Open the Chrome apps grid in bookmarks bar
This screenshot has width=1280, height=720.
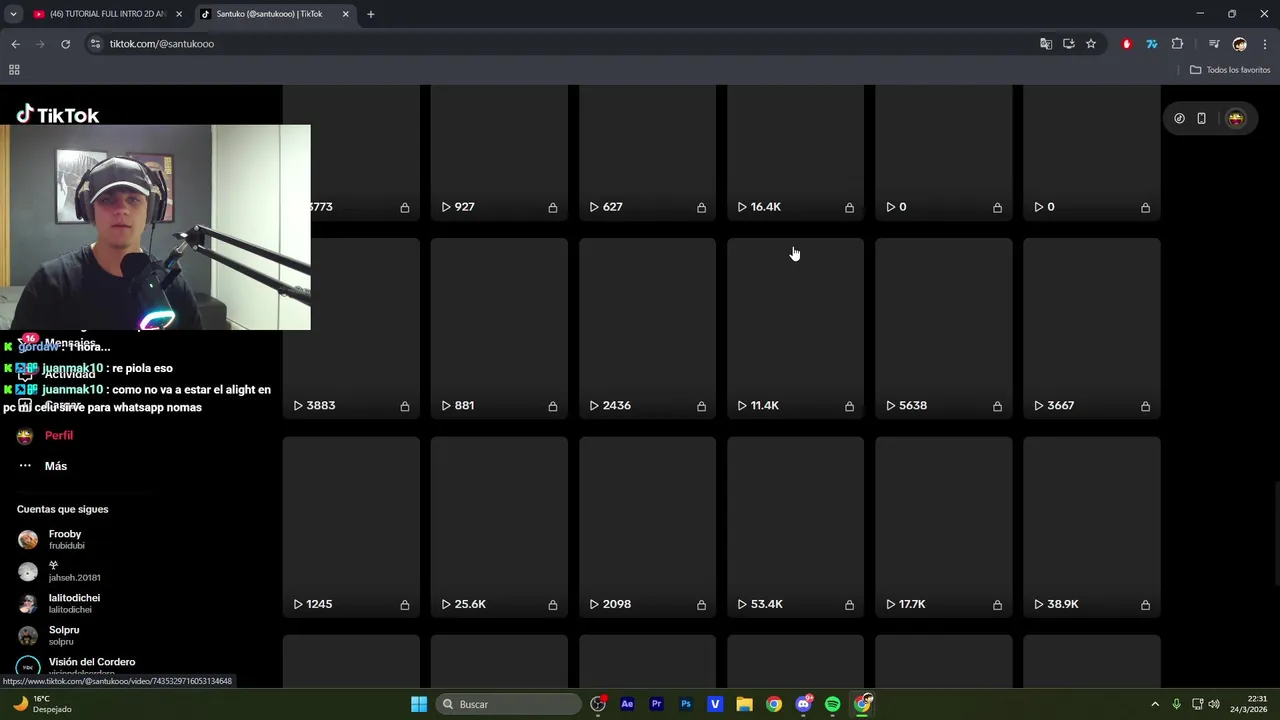click(x=14, y=70)
